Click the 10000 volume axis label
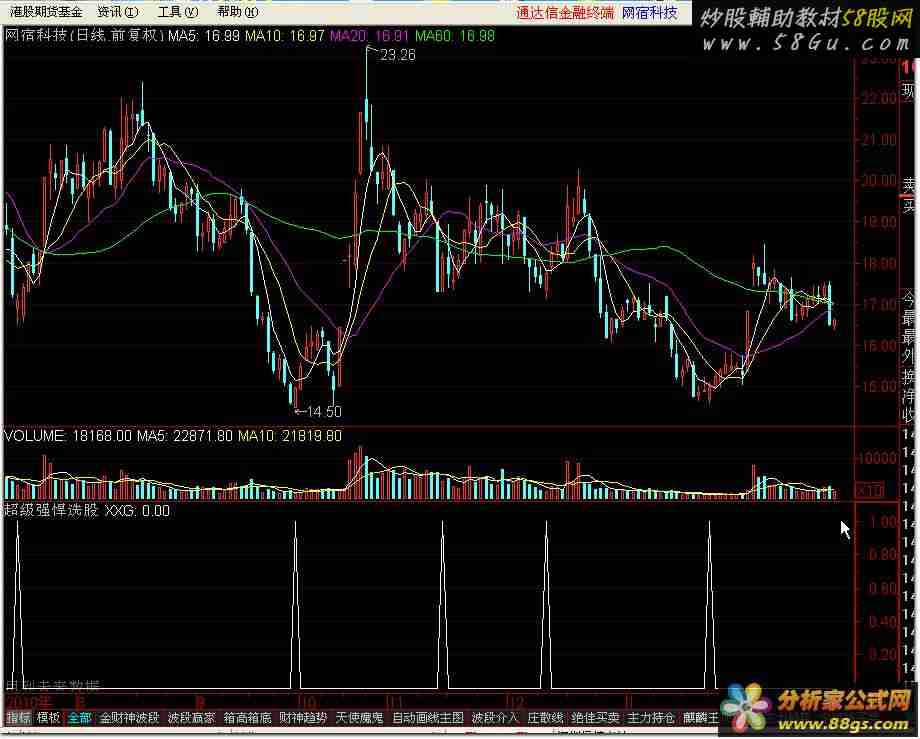Image resolution: width=920 pixels, height=739 pixels. click(878, 459)
